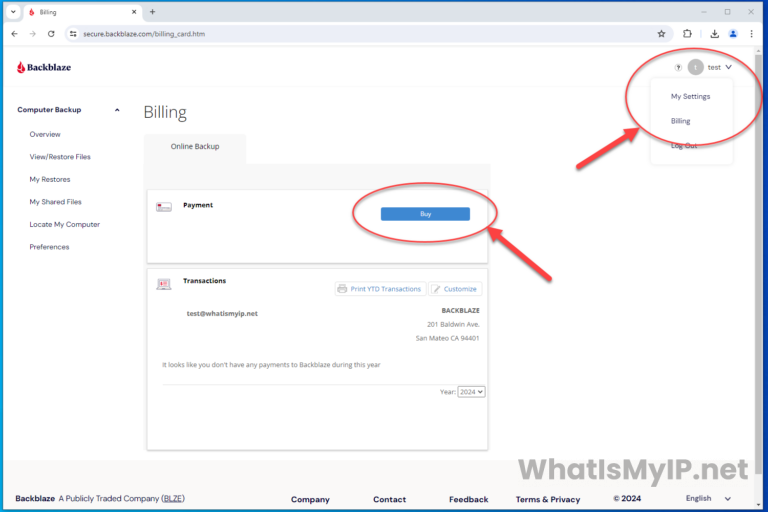Open Terms & Privacy footer link
768x512 pixels.
pyautogui.click(x=548, y=499)
